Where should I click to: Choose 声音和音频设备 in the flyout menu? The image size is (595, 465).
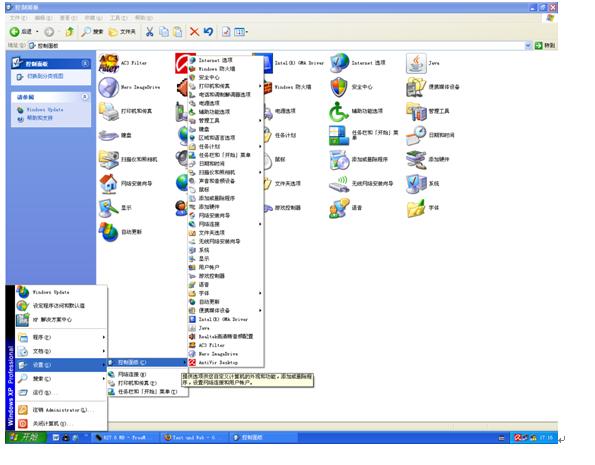tap(225, 181)
